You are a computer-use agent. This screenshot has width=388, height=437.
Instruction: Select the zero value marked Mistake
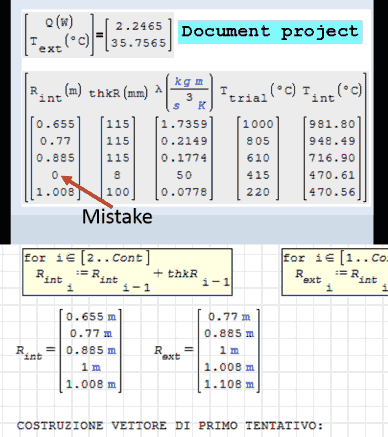coord(55,175)
